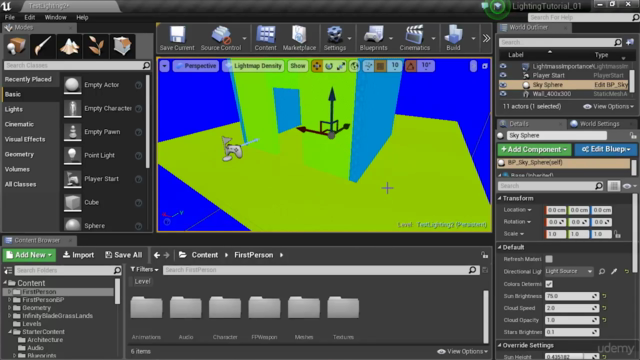Select the translate gizmo tool in viewport
Screen dimensions: 640x360
tap(317, 66)
